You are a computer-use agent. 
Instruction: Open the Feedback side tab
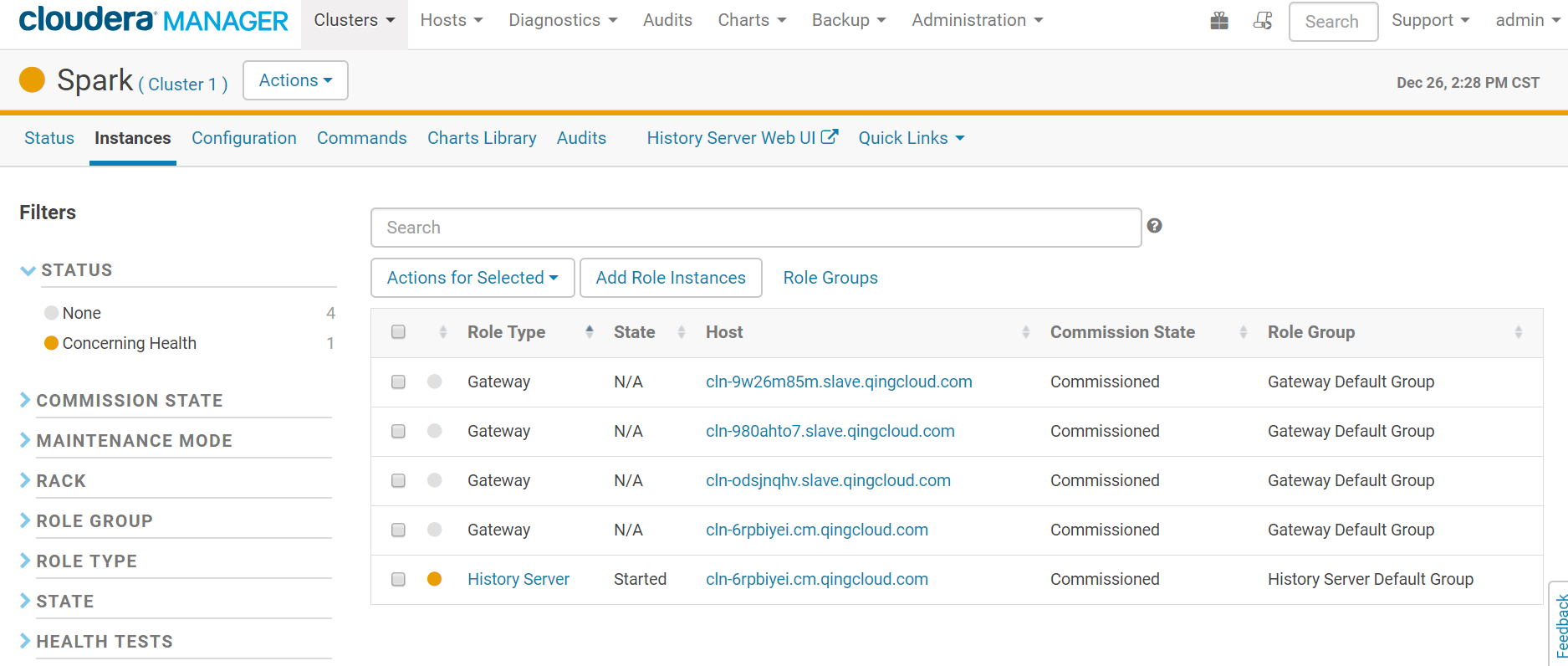click(1560, 624)
